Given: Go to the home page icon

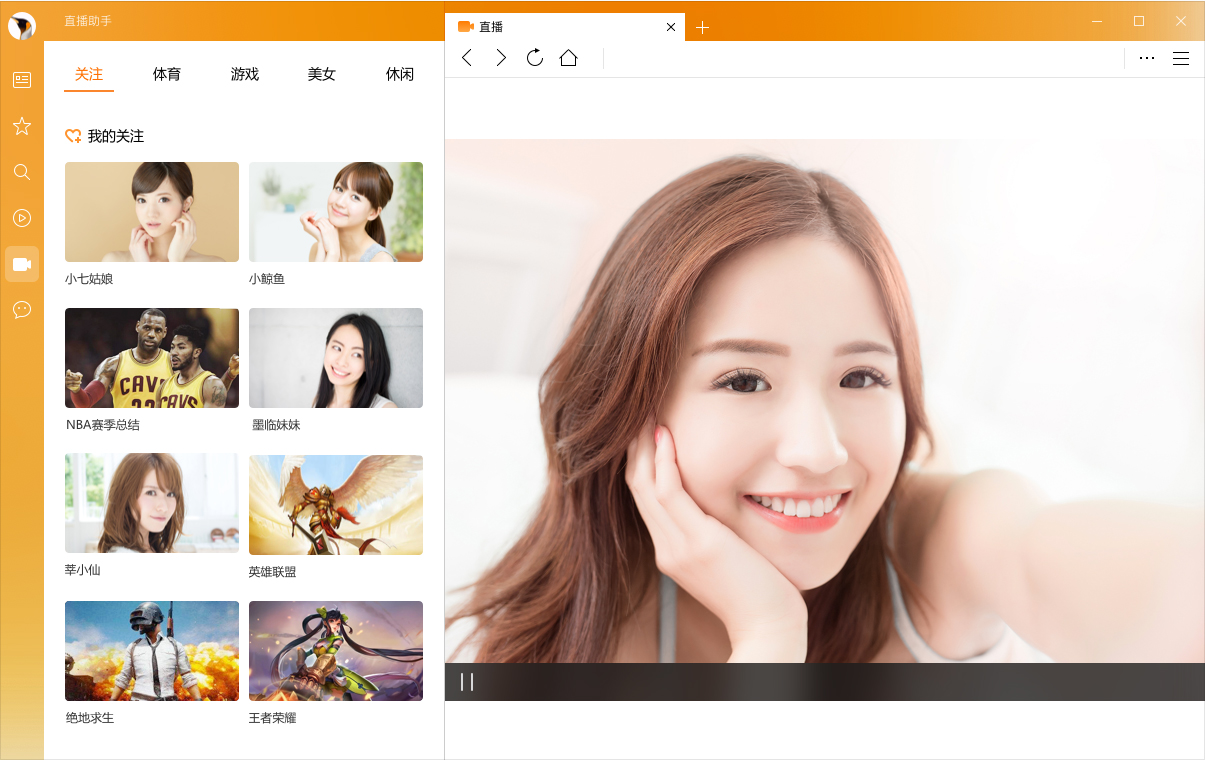Looking at the screenshot, I should pos(568,58).
